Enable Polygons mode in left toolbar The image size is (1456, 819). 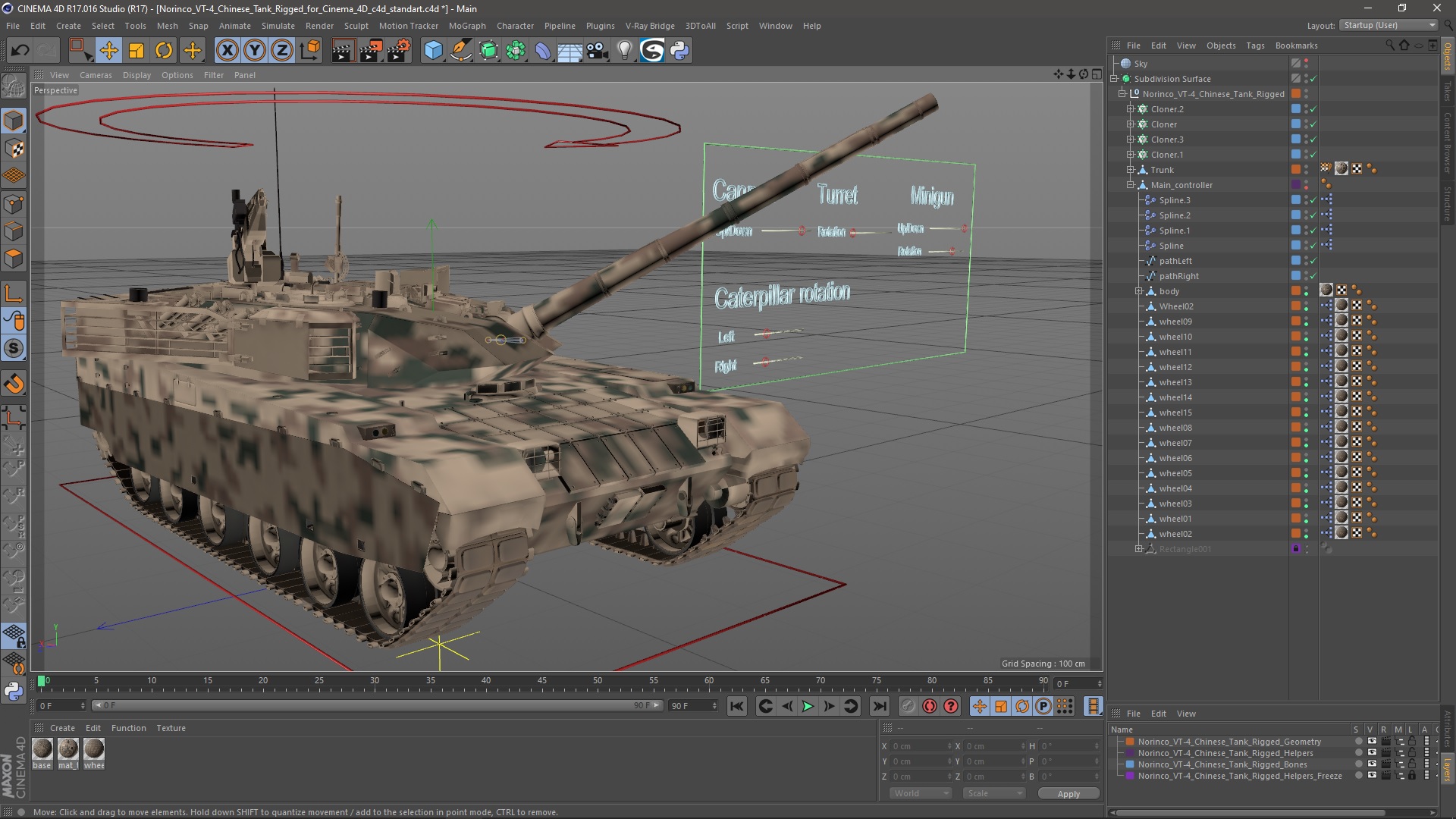click(x=14, y=259)
